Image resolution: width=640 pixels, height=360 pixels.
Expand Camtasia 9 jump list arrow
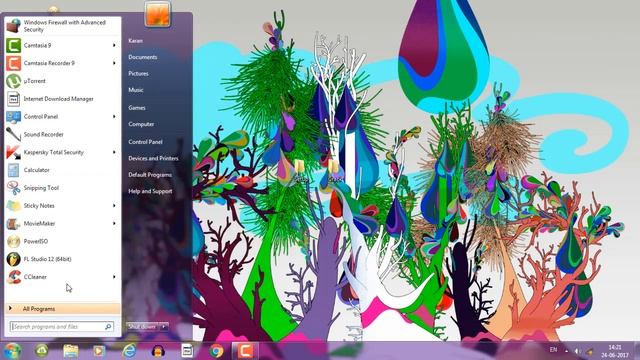pos(114,45)
